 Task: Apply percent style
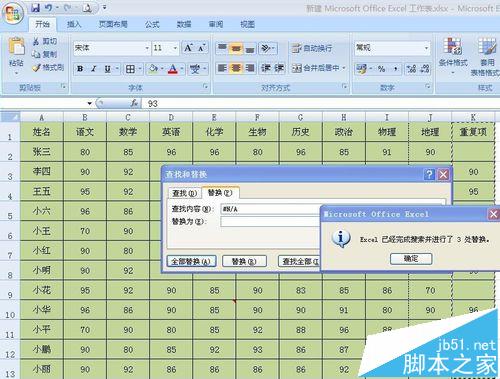pos(381,69)
